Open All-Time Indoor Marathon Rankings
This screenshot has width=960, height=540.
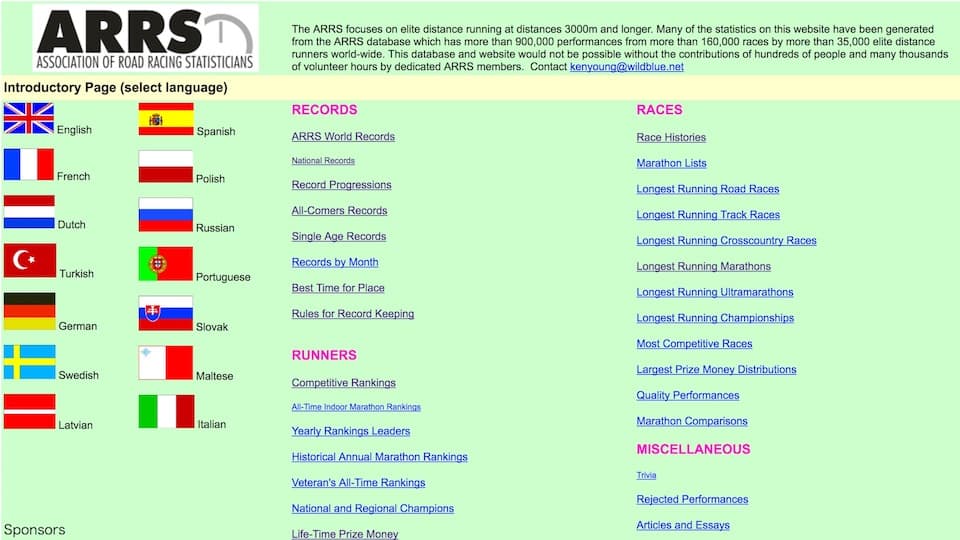356,407
